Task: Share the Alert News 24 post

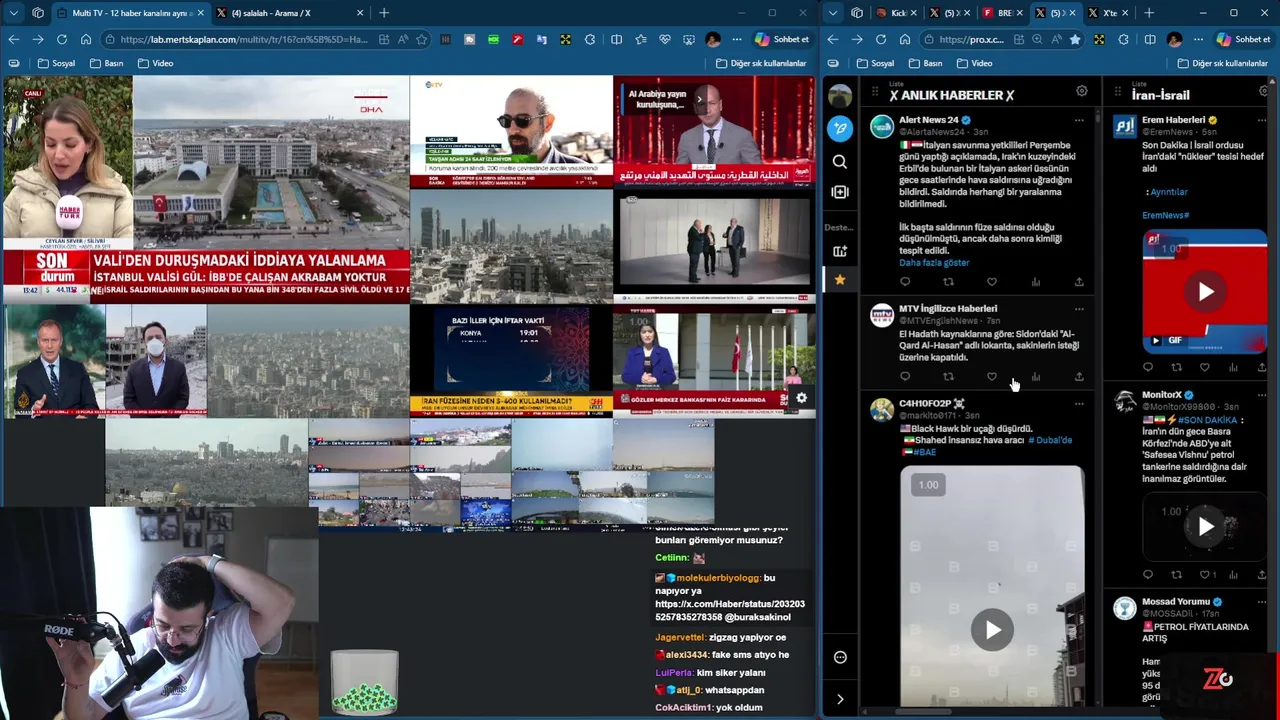Action: point(1079,282)
